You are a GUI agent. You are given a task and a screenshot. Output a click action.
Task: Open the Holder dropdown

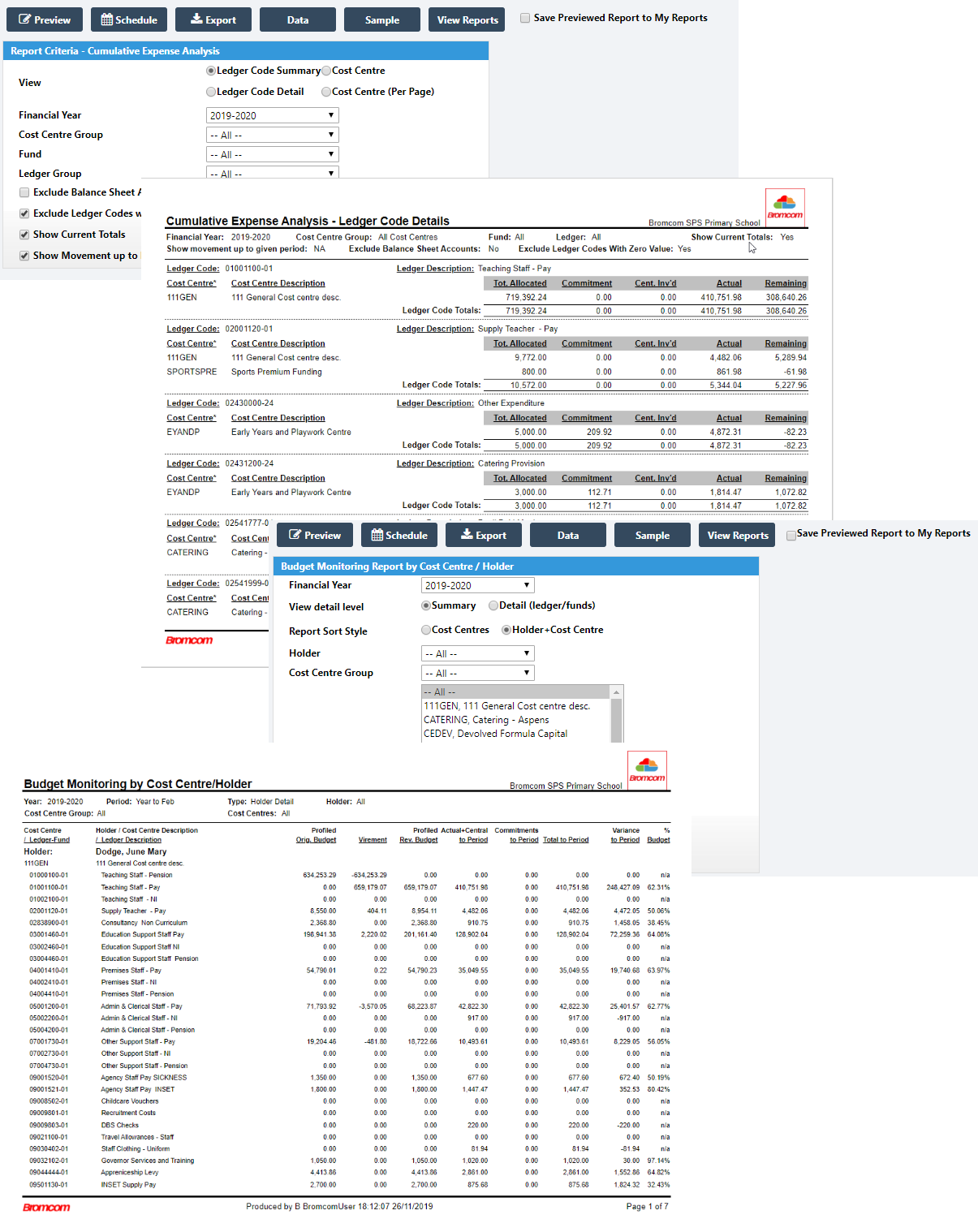[x=477, y=653]
